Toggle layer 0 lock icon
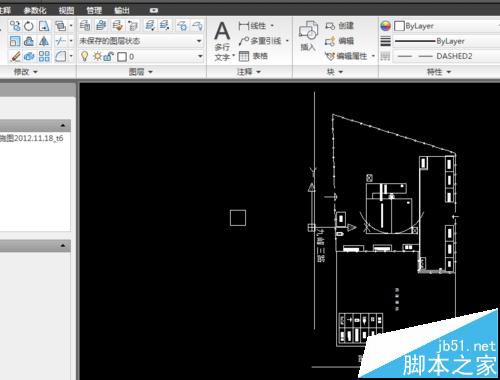The width and height of the screenshot is (500, 380). pos(108,56)
